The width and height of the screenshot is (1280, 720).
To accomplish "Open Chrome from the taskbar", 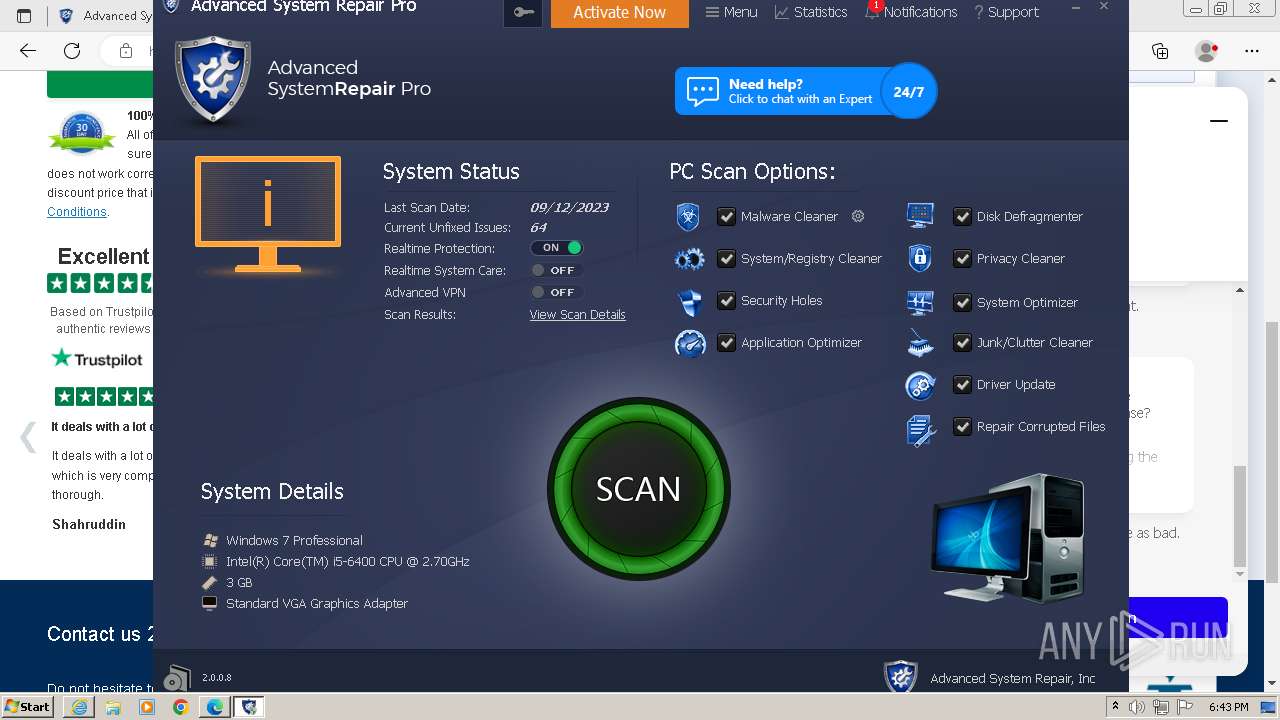I will click(x=180, y=707).
